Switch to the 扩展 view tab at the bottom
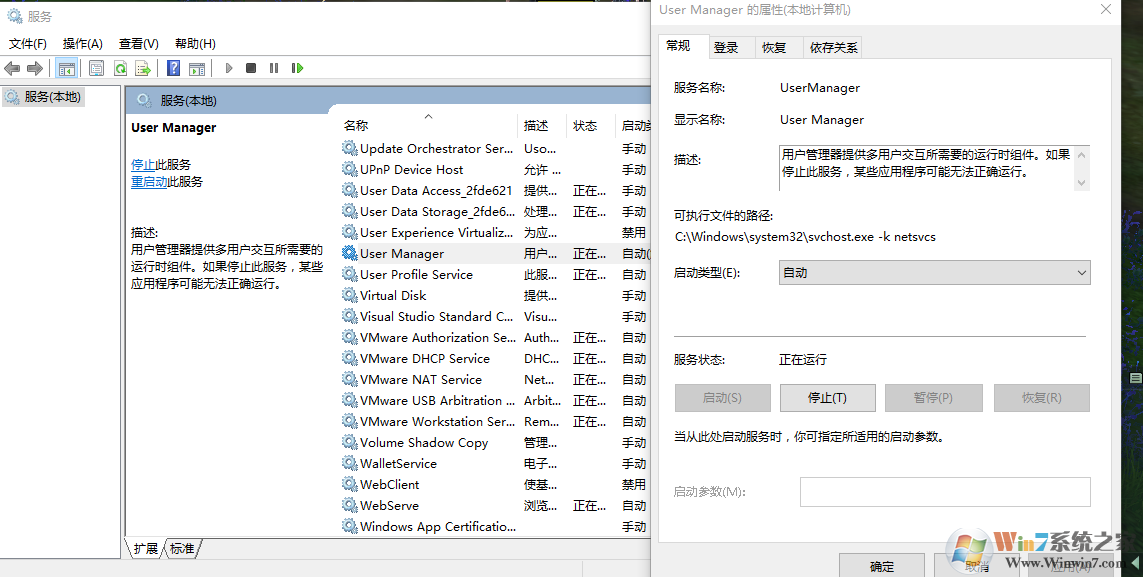The width and height of the screenshot is (1143, 577). point(146,549)
